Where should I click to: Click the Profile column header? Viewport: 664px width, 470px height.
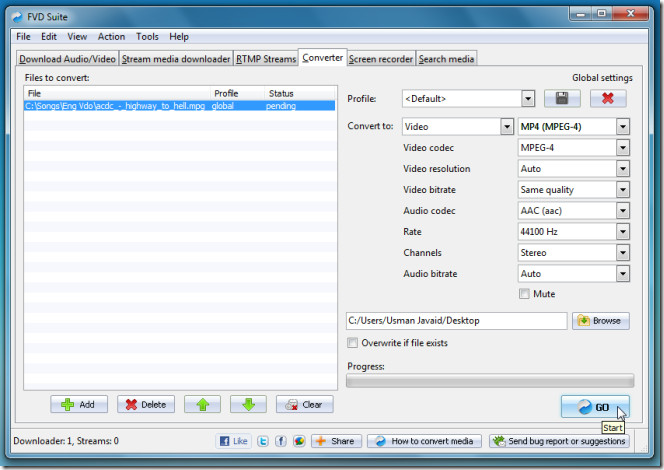pos(238,94)
